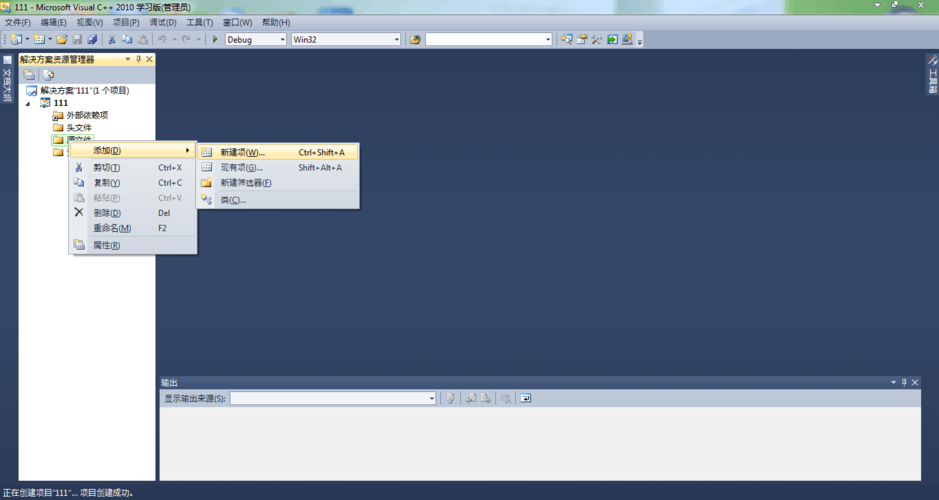Image resolution: width=939 pixels, height=500 pixels.
Task: Collapse the 111 project tree node
Action: 28,104
